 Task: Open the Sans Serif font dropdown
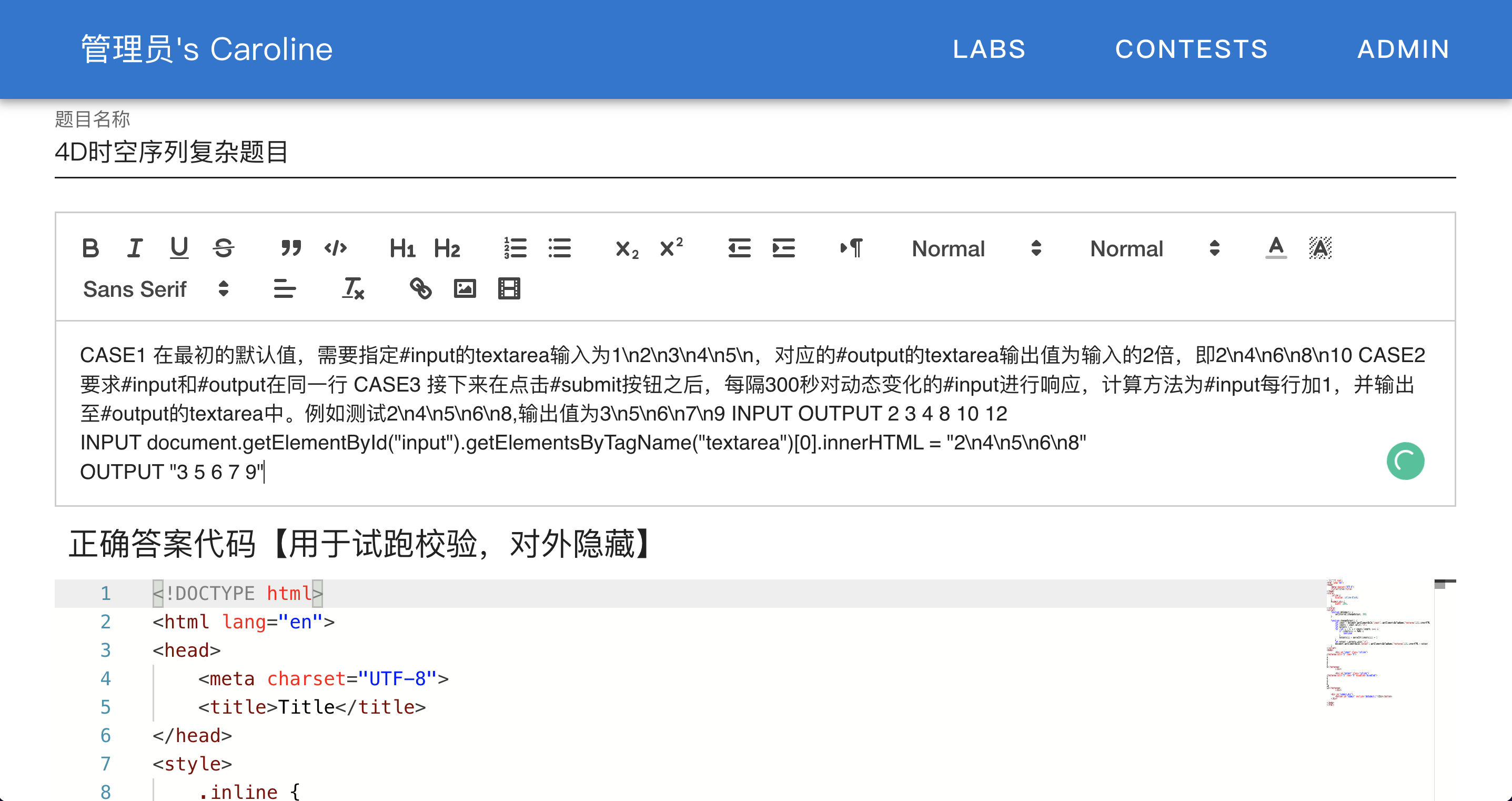click(156, 289)
